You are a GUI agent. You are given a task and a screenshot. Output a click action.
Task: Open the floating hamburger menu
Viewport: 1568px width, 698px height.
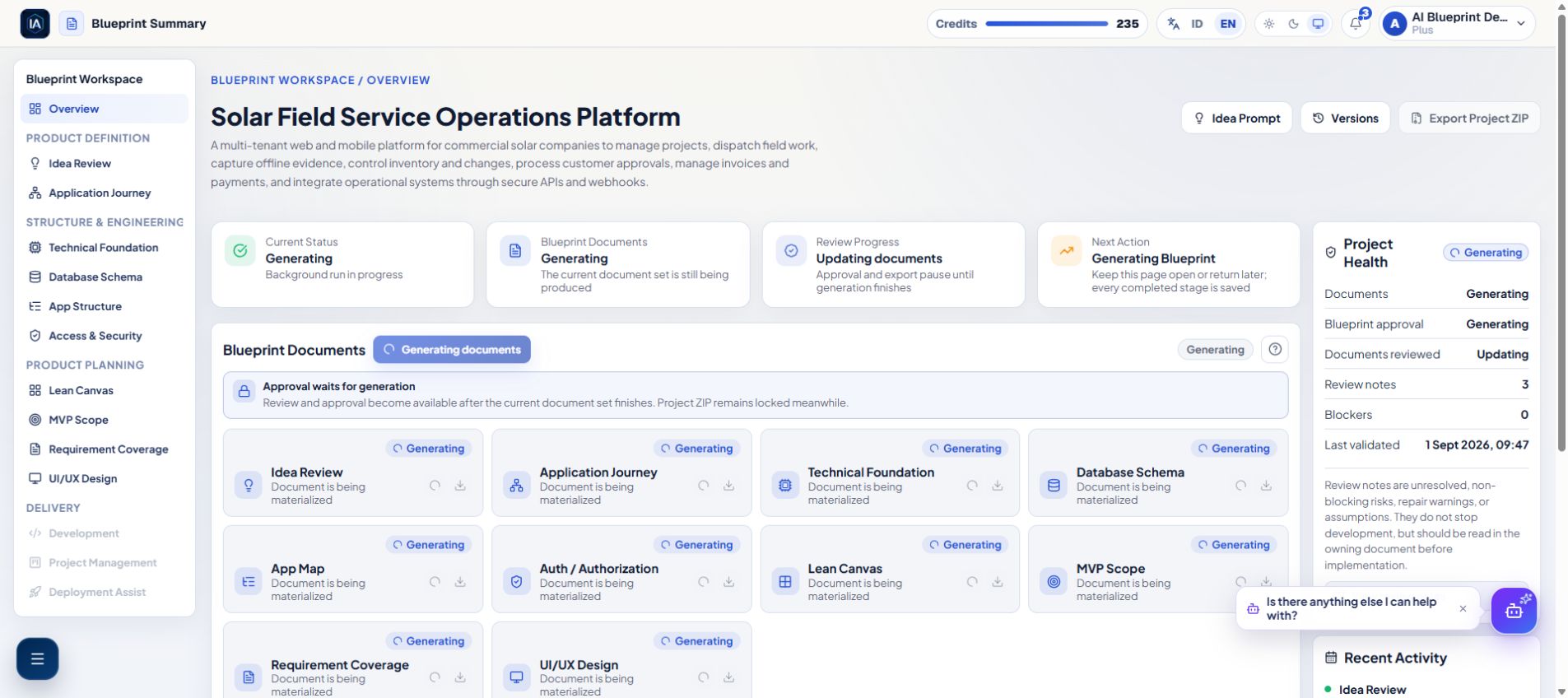(37, 658)
